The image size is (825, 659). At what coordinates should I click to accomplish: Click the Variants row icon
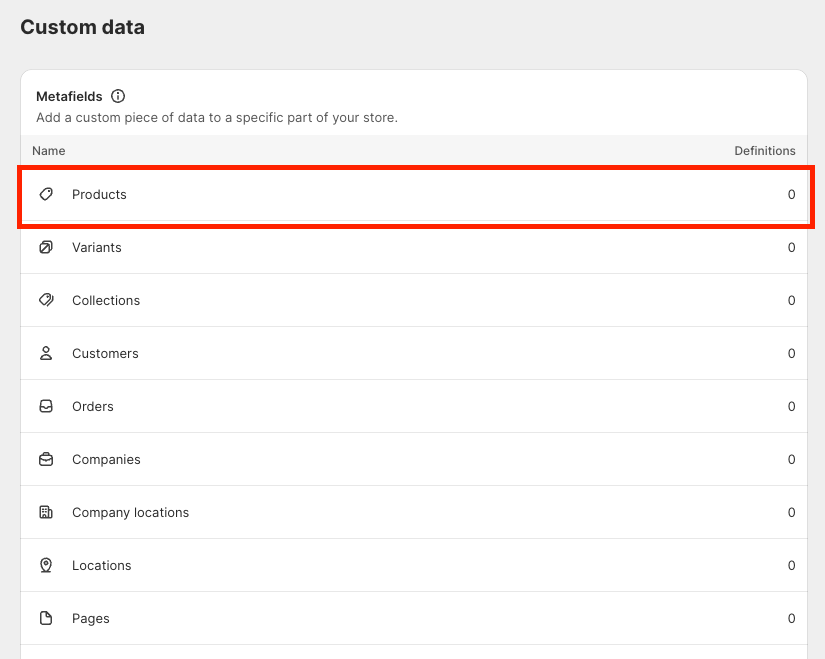point(46,247)
